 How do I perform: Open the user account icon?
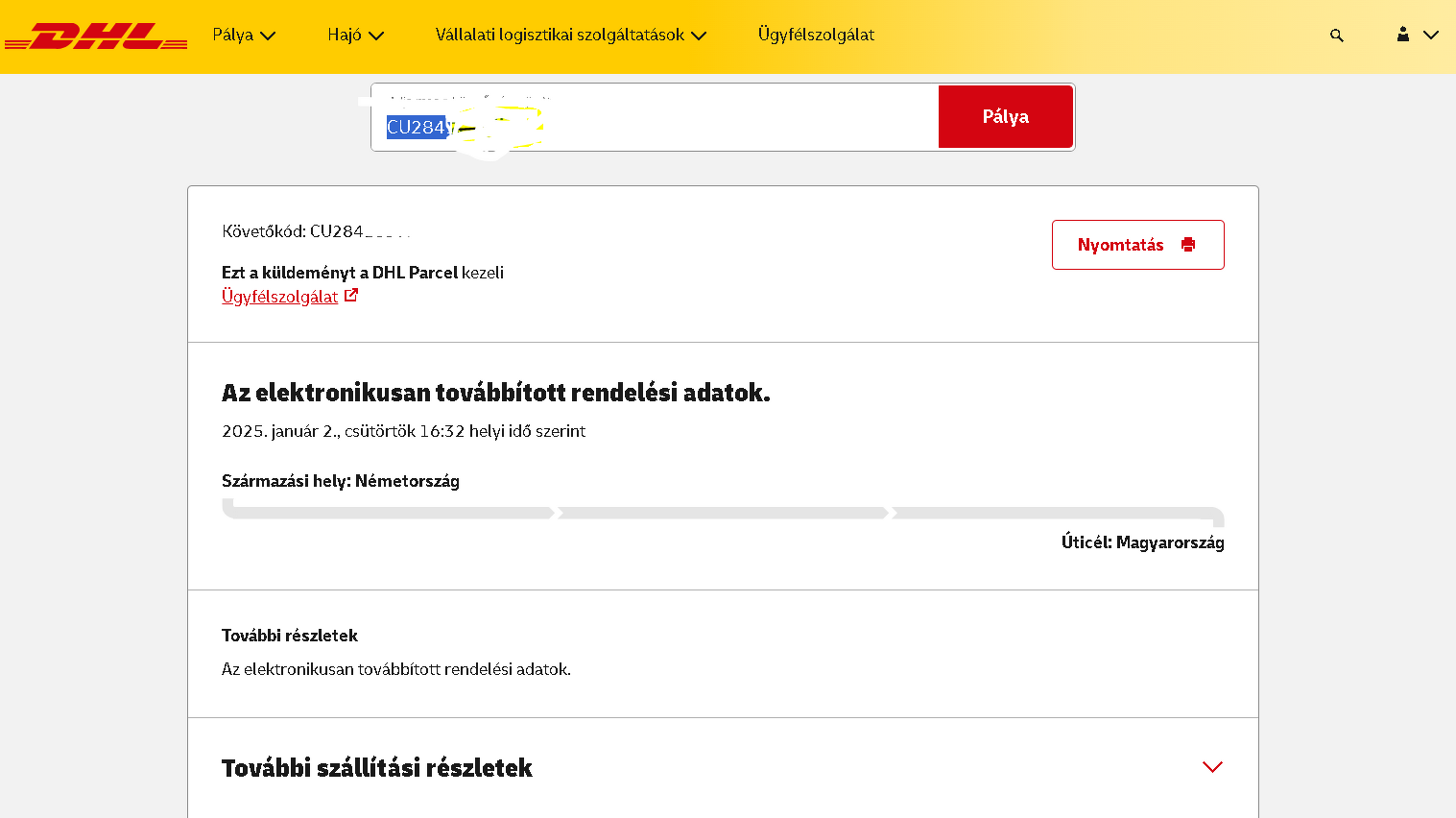[x=1403, y=35]
